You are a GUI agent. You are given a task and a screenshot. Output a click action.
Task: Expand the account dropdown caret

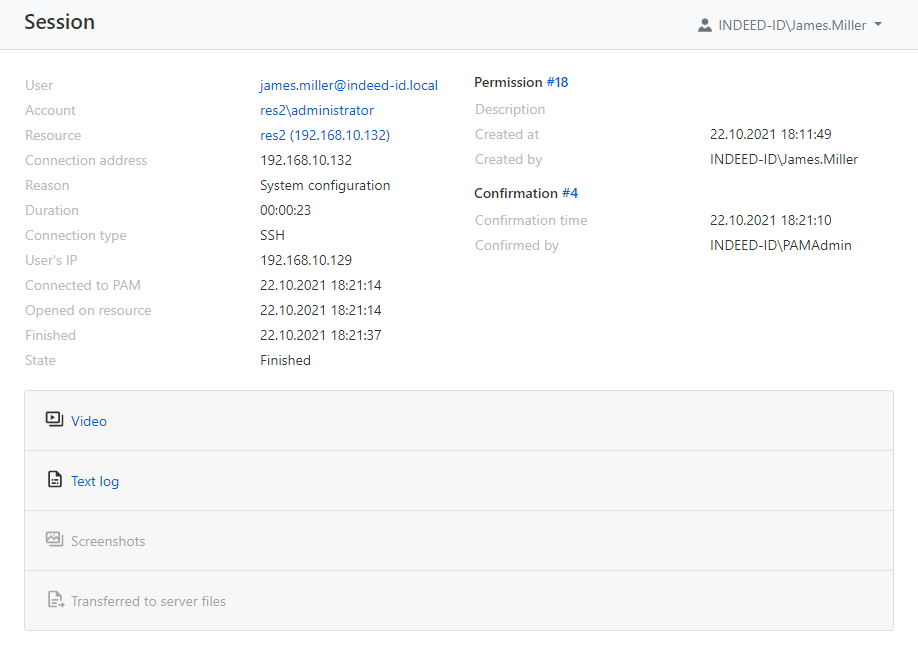[878, 25]
